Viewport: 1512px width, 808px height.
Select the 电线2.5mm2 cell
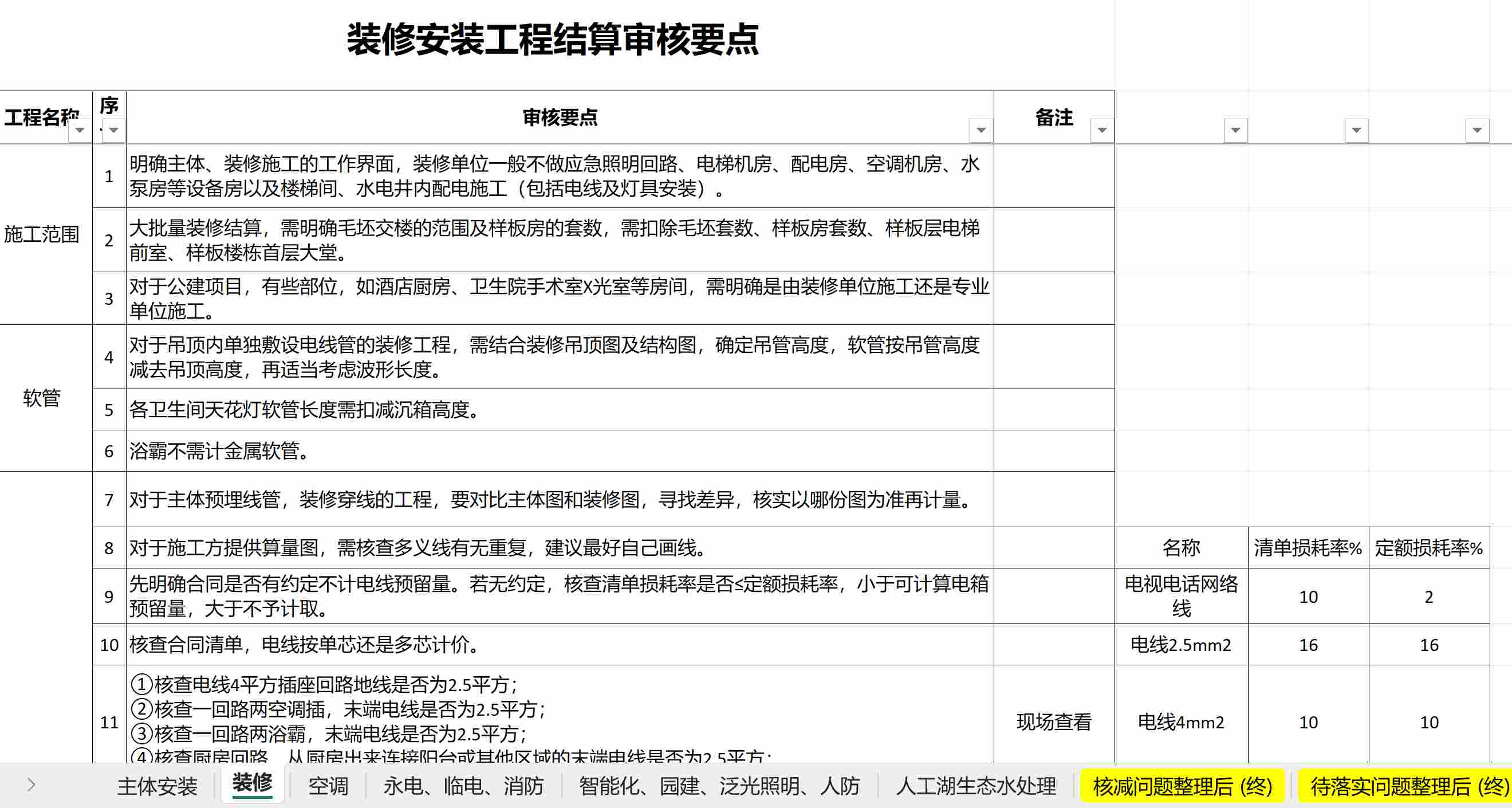(x=1181, y=645)
